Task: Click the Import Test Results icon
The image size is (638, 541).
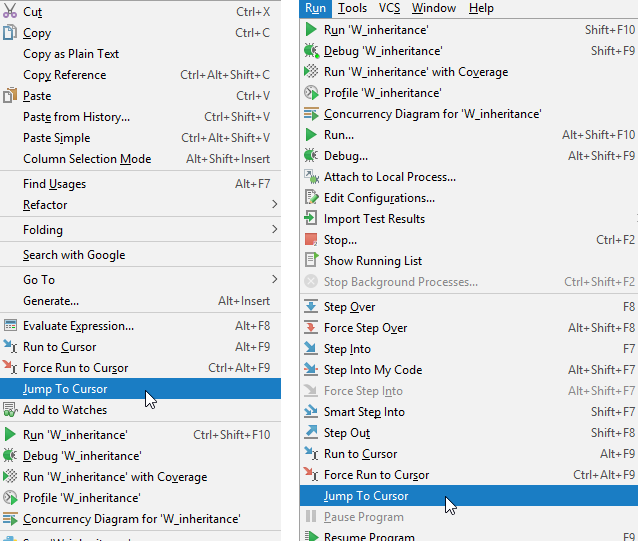Action: click(x=311, y=218)
